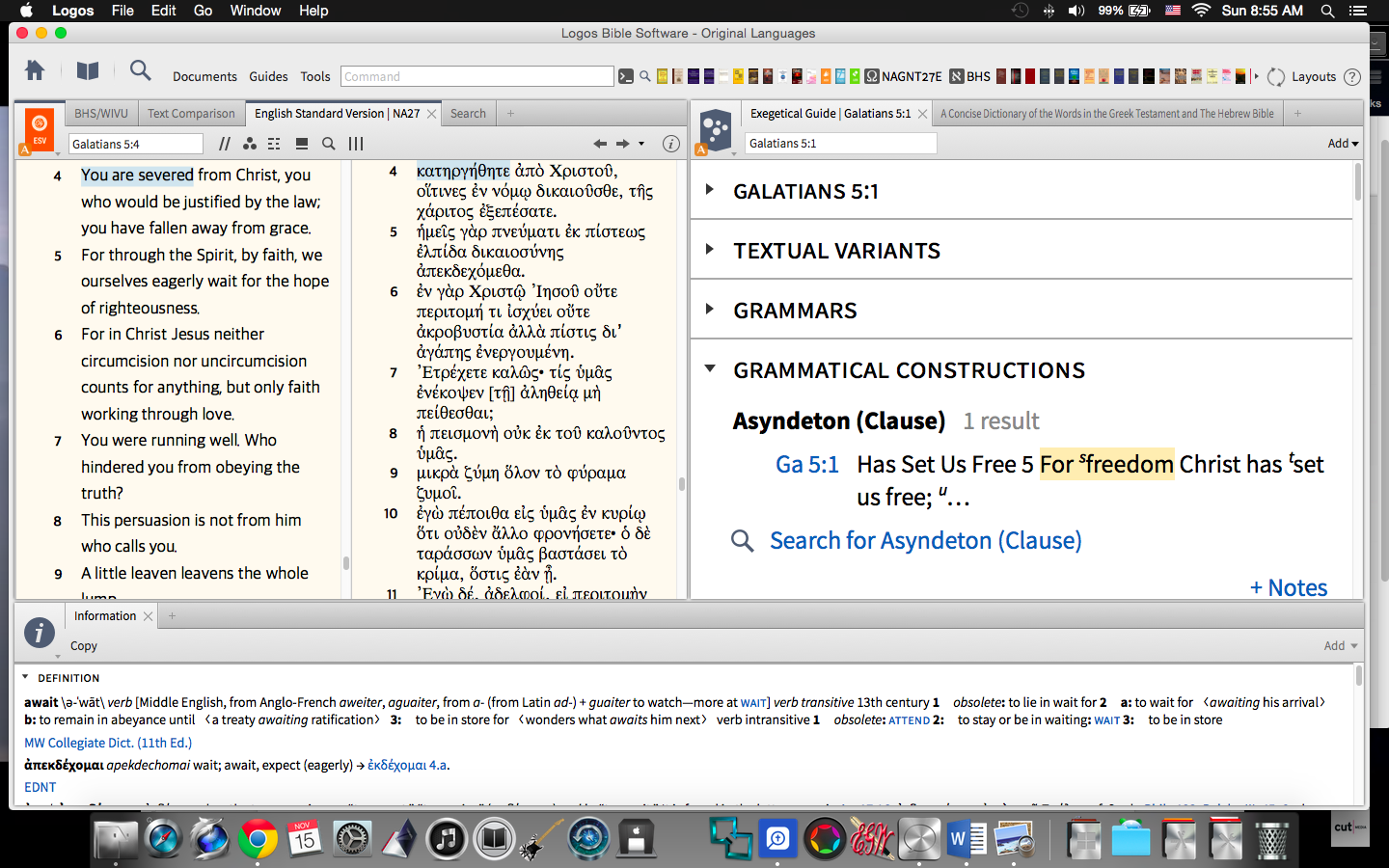
Task: Click the Information panel scrollbar
Action: coord(1358,675)
